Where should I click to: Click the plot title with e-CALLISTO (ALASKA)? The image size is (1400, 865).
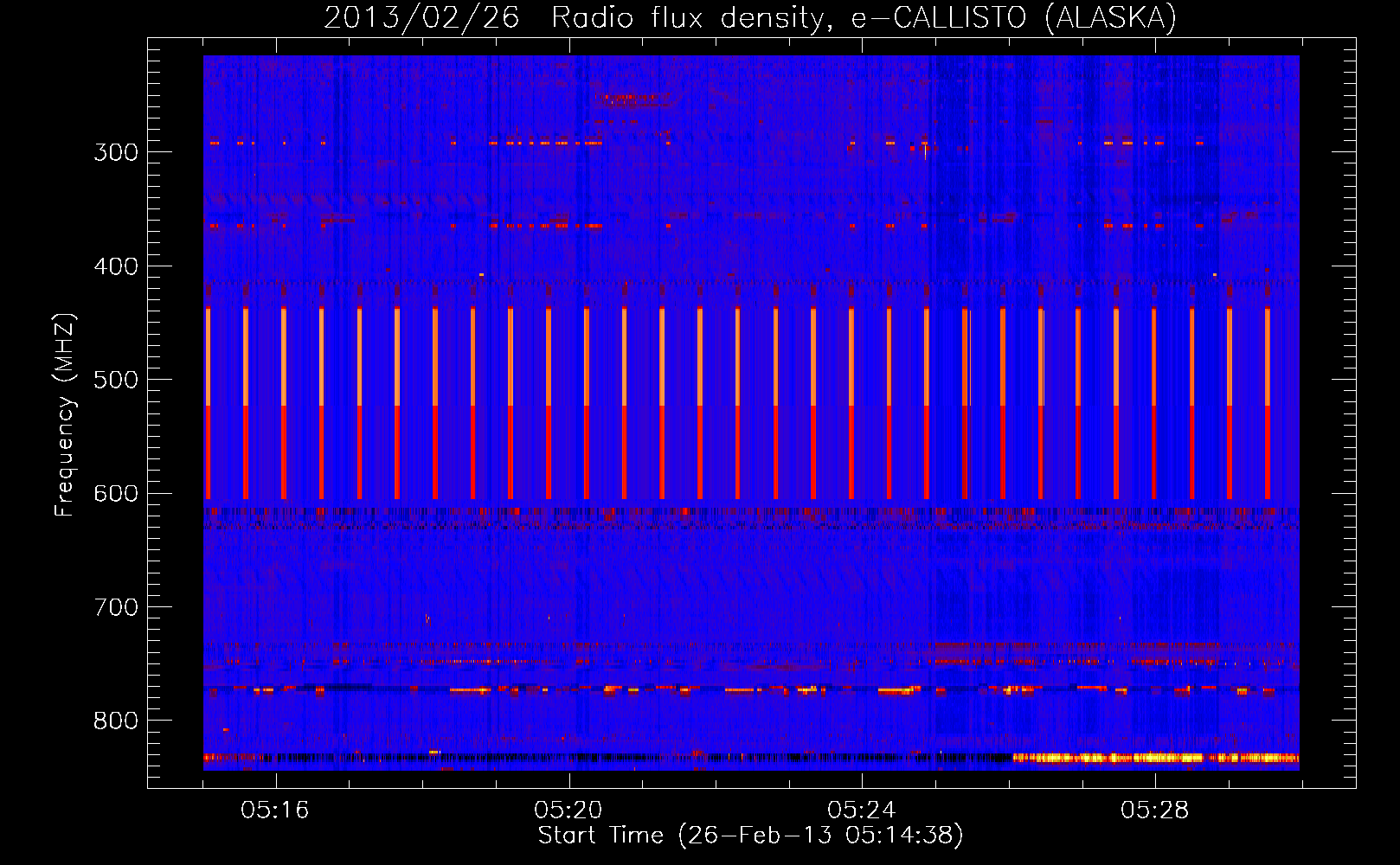[750, 17]
